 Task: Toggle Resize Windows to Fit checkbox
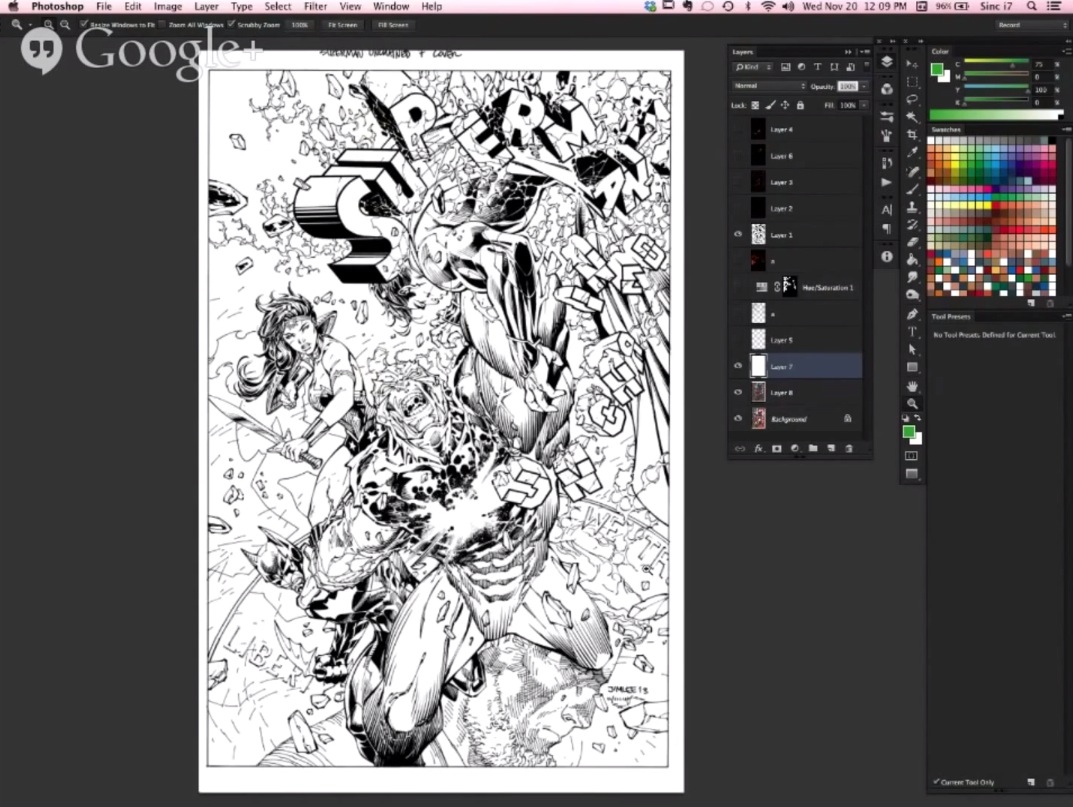coord(83,24)
